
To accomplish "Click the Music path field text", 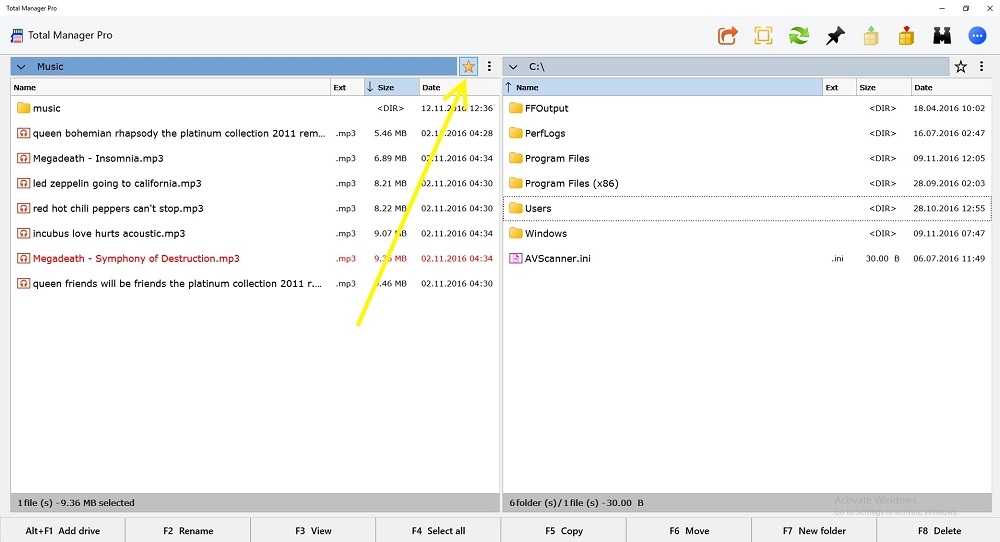I will pyautogui.click(x=50, y=66).
